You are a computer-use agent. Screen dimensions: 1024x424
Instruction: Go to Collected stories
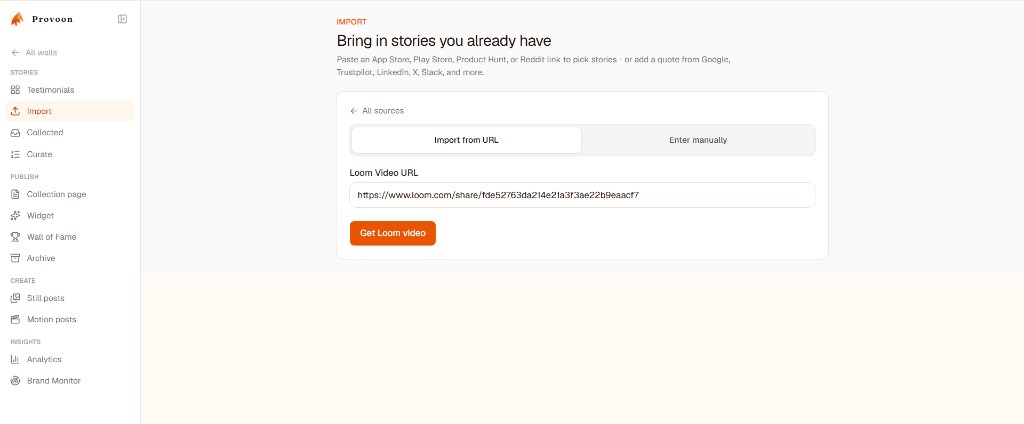(x=70, y=133)
